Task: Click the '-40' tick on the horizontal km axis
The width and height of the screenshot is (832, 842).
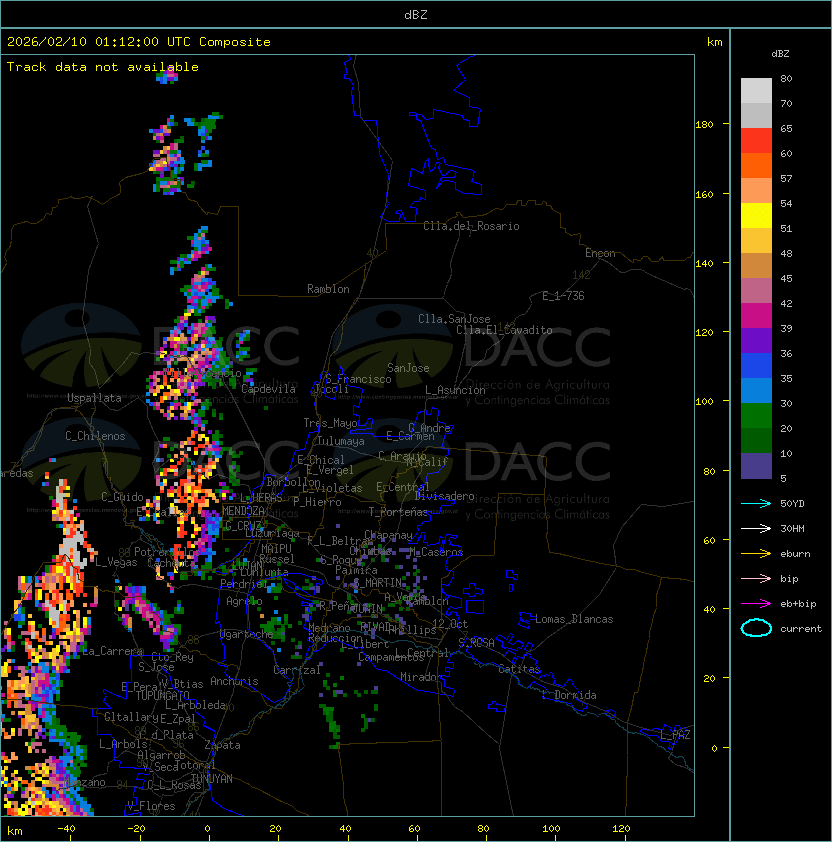Action: 67,829
